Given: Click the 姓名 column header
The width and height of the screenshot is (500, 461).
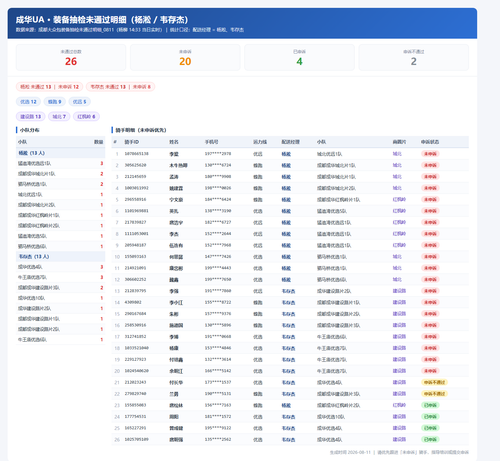Looking at the screenshot, I should pyautogui.click(x=174, y=142).
